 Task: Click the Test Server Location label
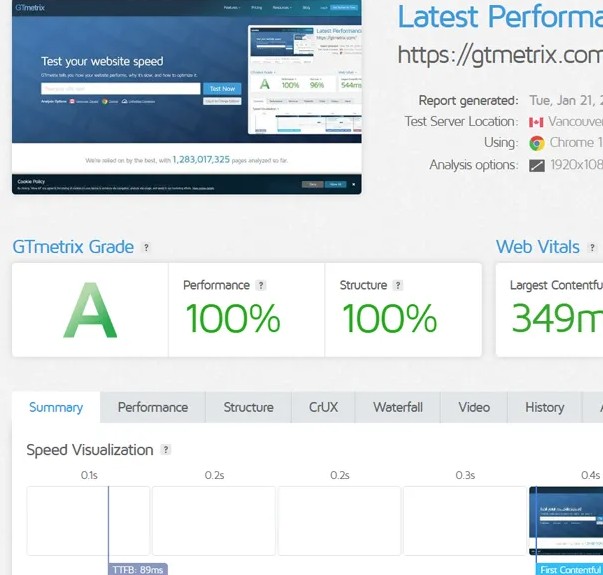[x=461, y=122]
